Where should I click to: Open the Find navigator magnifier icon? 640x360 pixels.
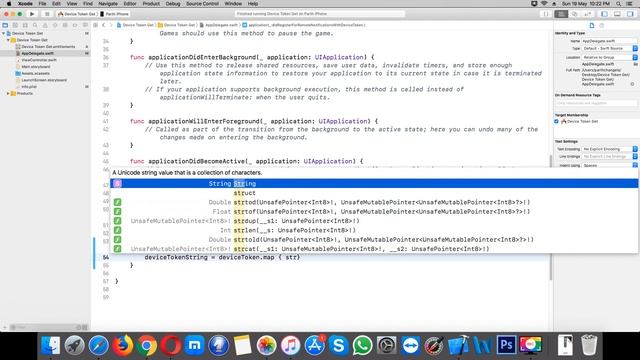(35, 25)
